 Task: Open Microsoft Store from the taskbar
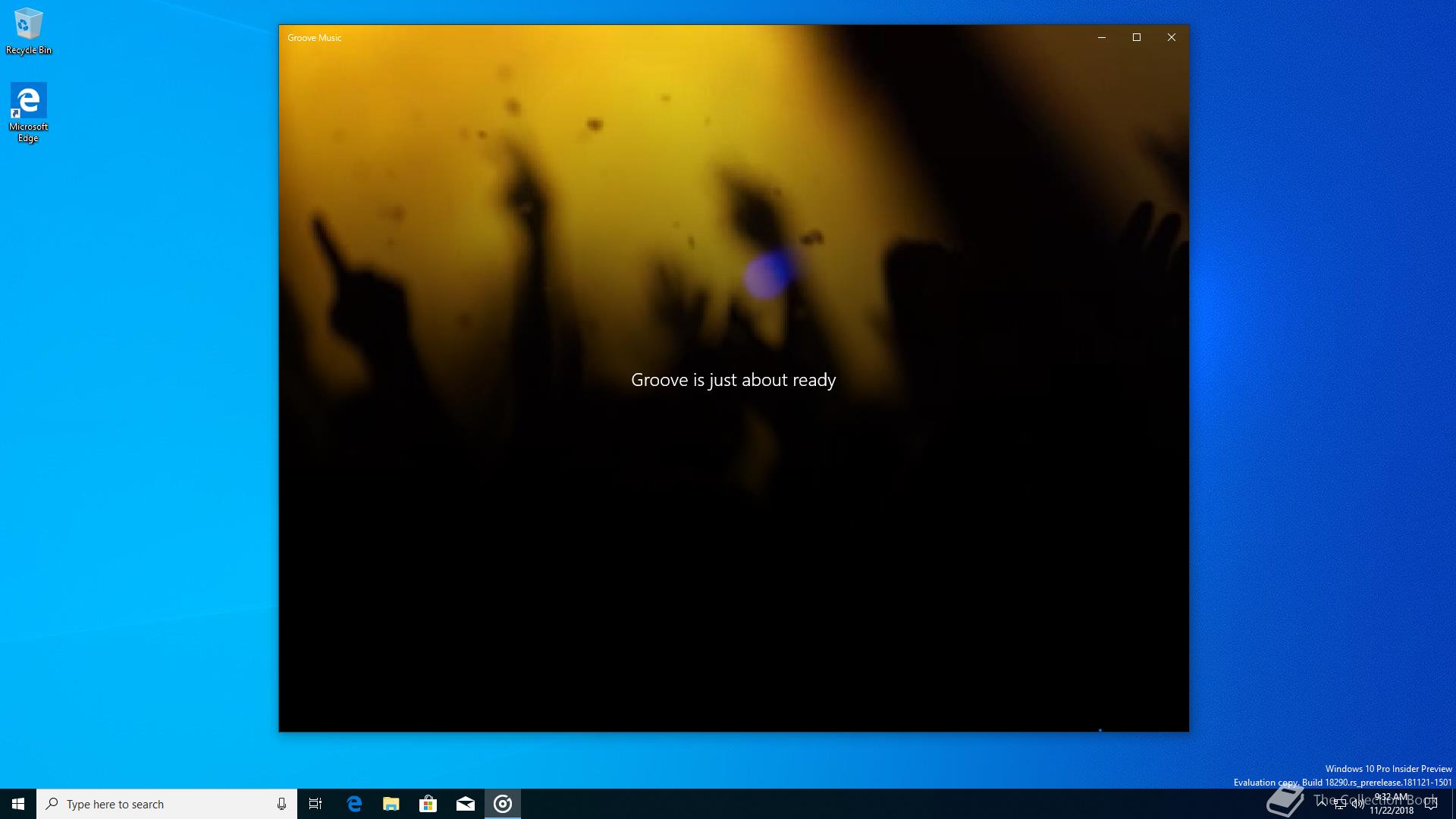[x=428, y=804]
